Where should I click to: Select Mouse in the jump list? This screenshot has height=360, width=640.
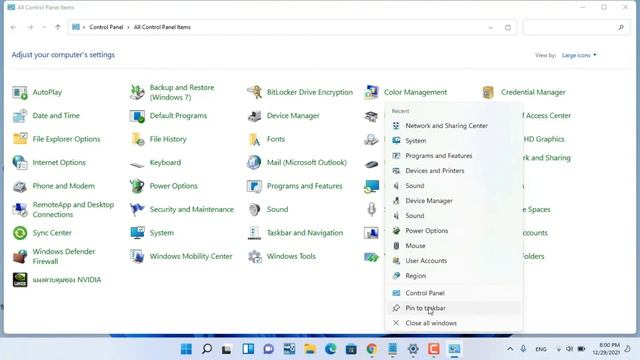453,245
